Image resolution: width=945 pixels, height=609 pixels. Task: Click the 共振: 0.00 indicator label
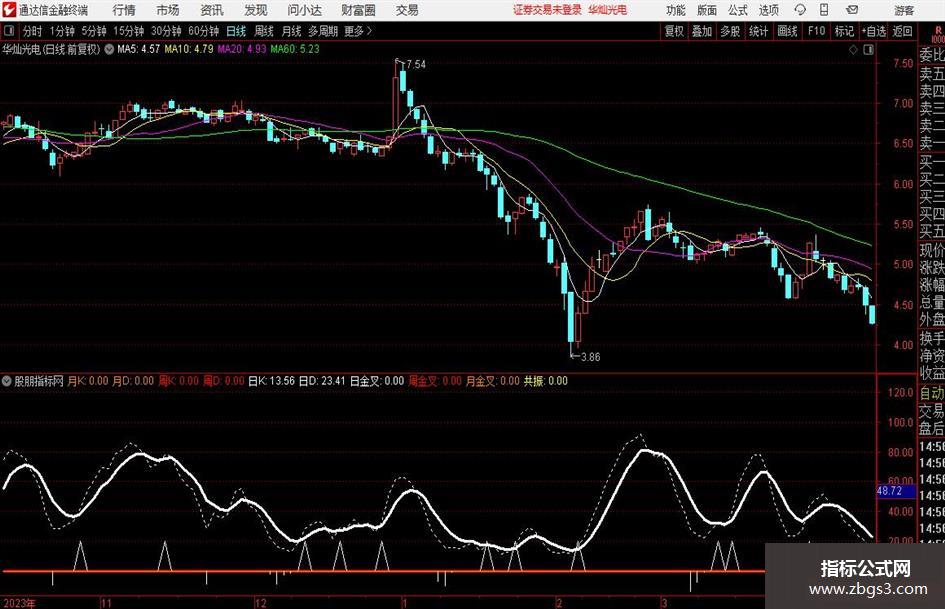coord(545,381)
